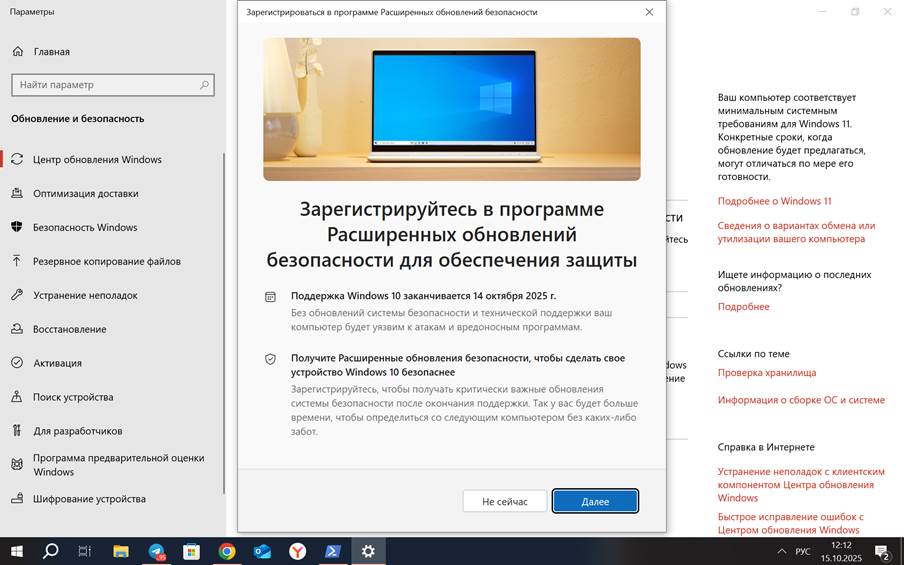
Task: Open Информация о сборке ОС и системе
Action: click(800, 400)
